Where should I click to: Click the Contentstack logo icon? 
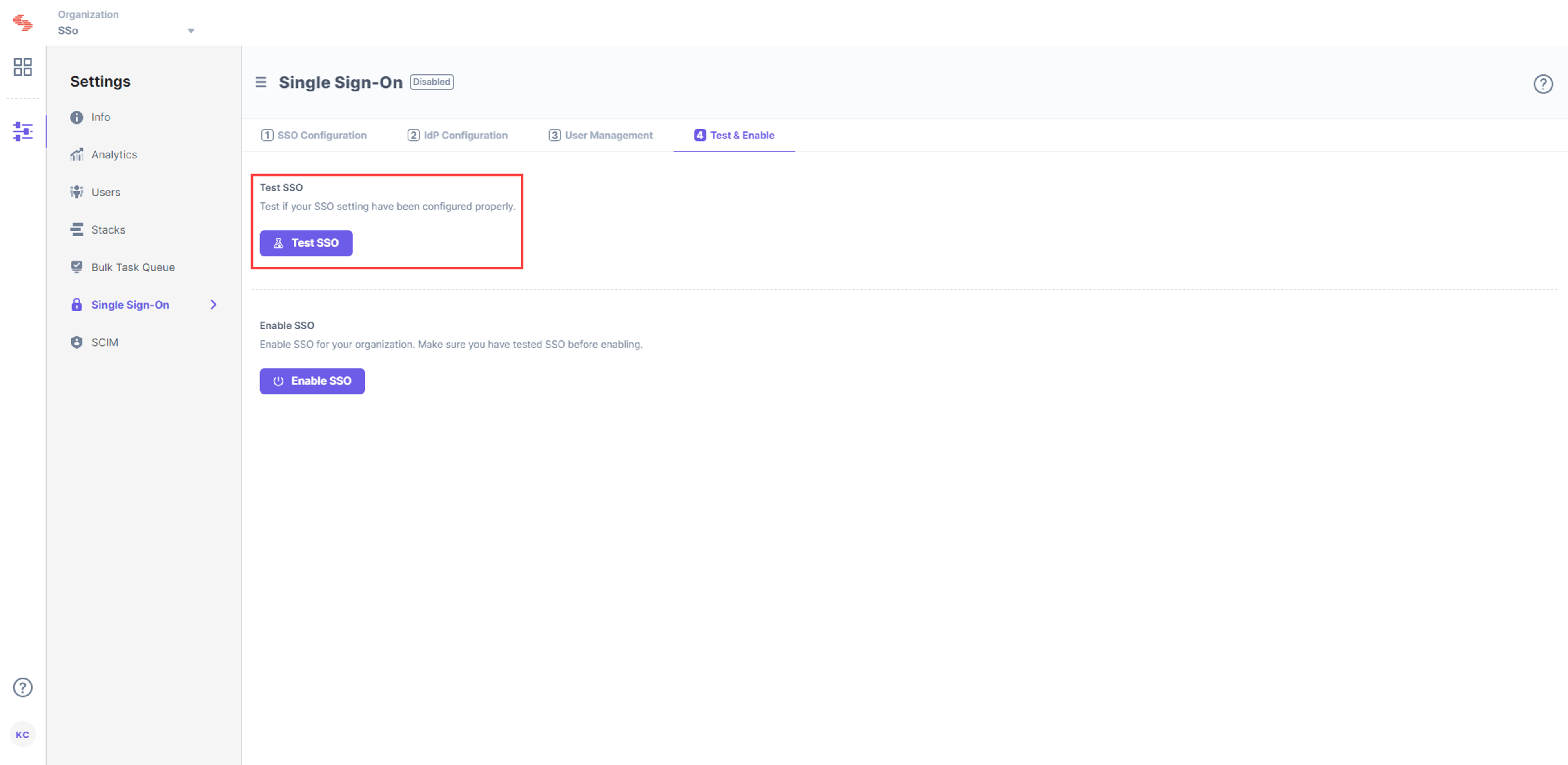tap(22, 22)
